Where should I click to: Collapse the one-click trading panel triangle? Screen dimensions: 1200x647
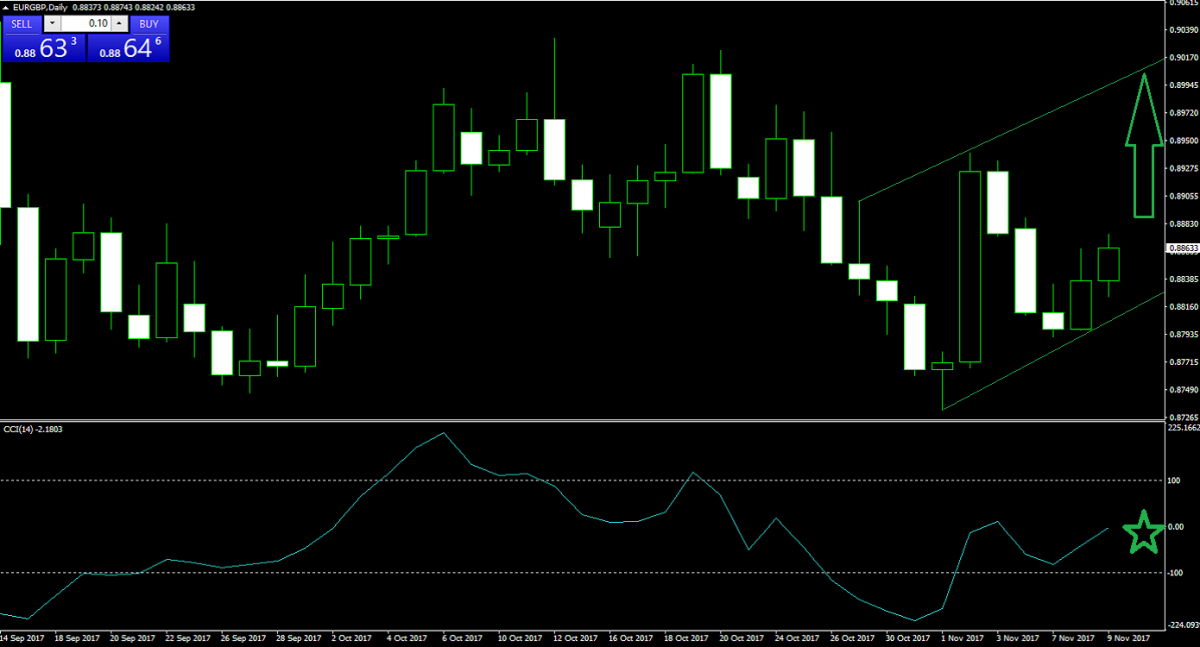tap(7, 7)
